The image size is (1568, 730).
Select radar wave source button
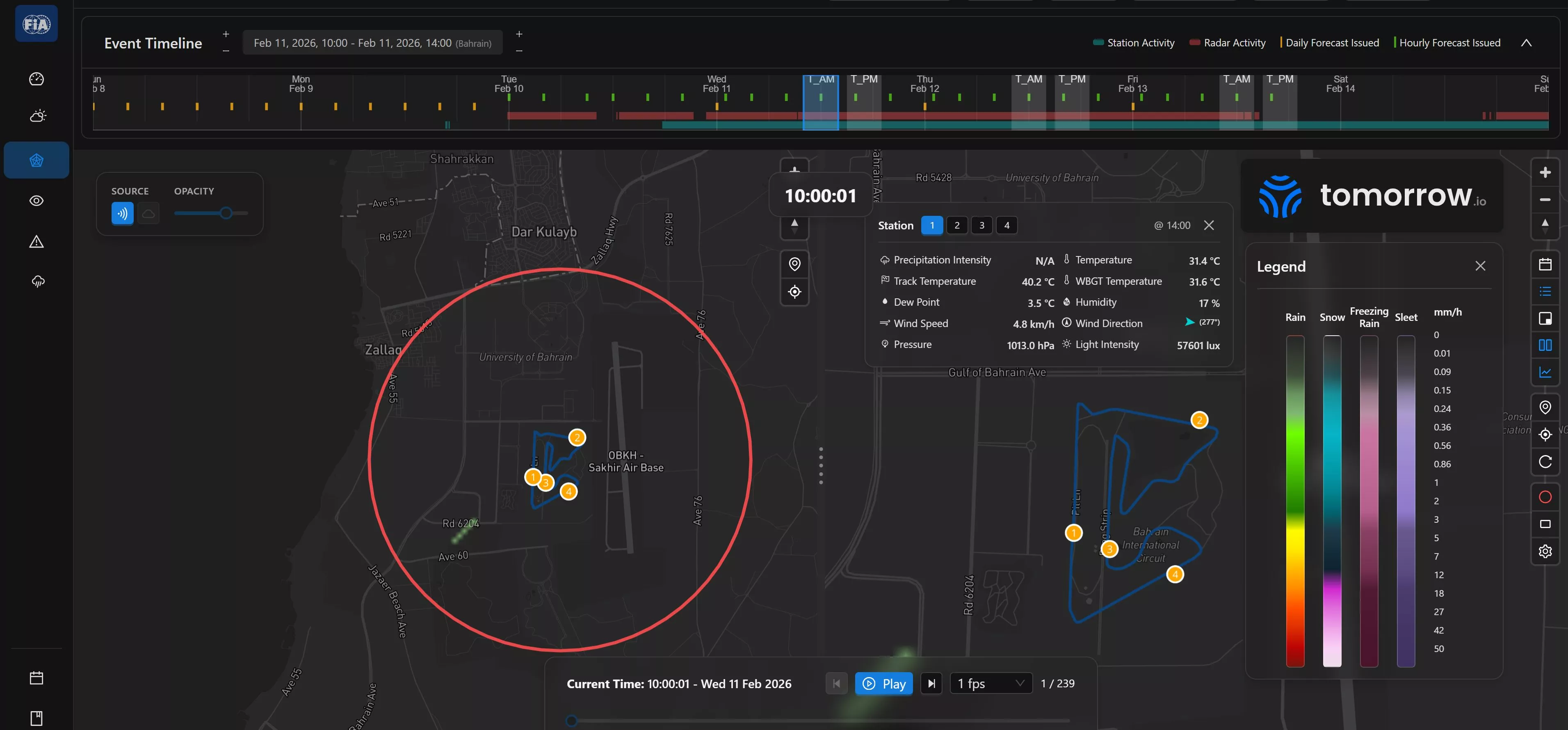click(x=122, y=214)
